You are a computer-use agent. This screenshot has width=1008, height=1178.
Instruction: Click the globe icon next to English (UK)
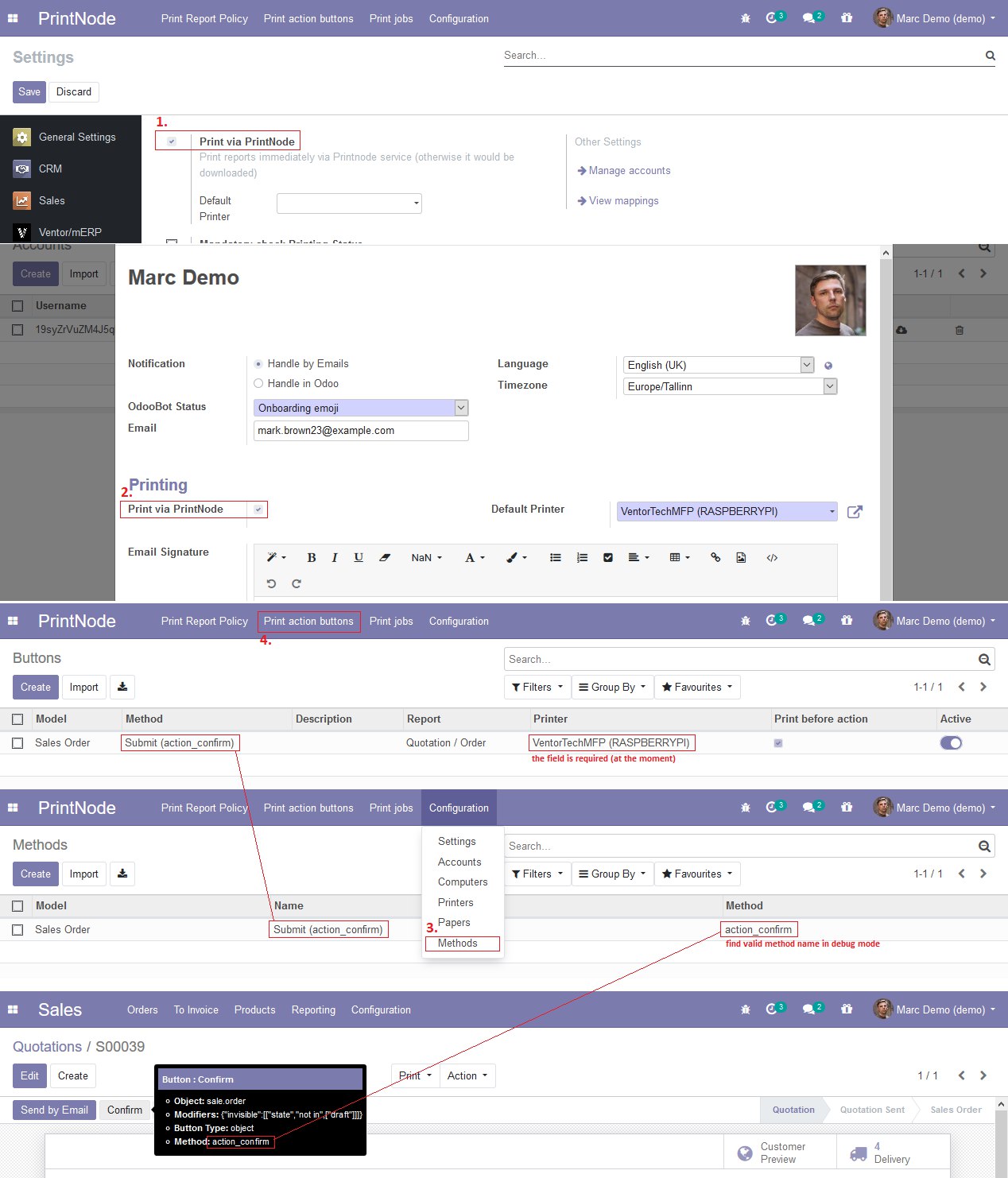828,366
